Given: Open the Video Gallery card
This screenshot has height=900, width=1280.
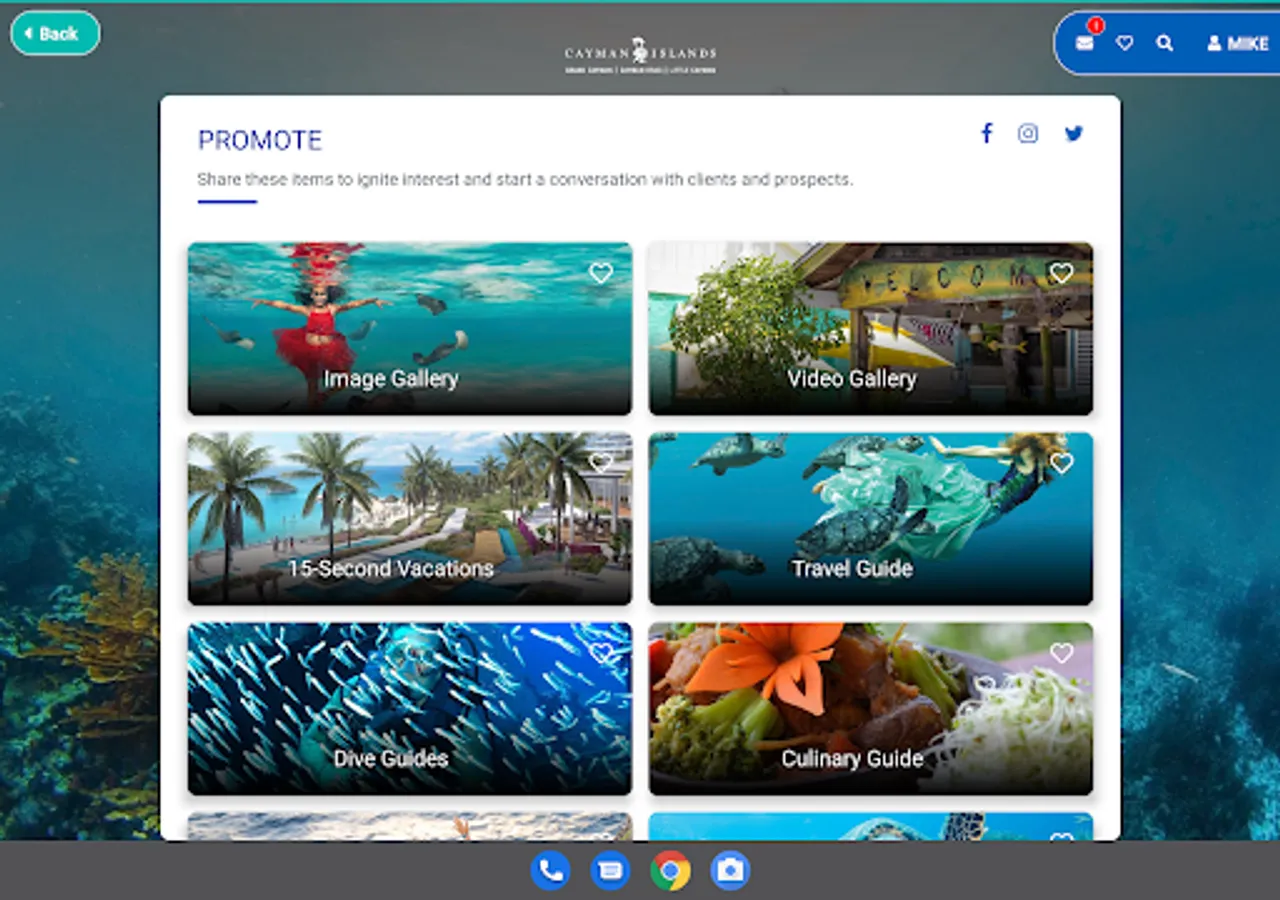Looking at the screenshot, I should 870,329.
